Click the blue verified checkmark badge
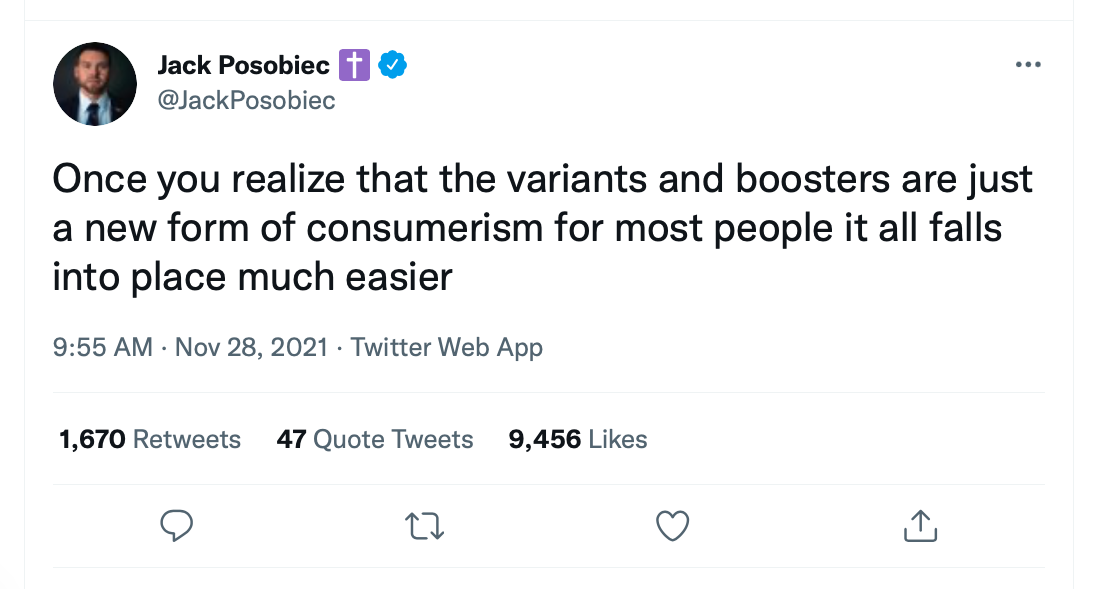 [394, 66]
